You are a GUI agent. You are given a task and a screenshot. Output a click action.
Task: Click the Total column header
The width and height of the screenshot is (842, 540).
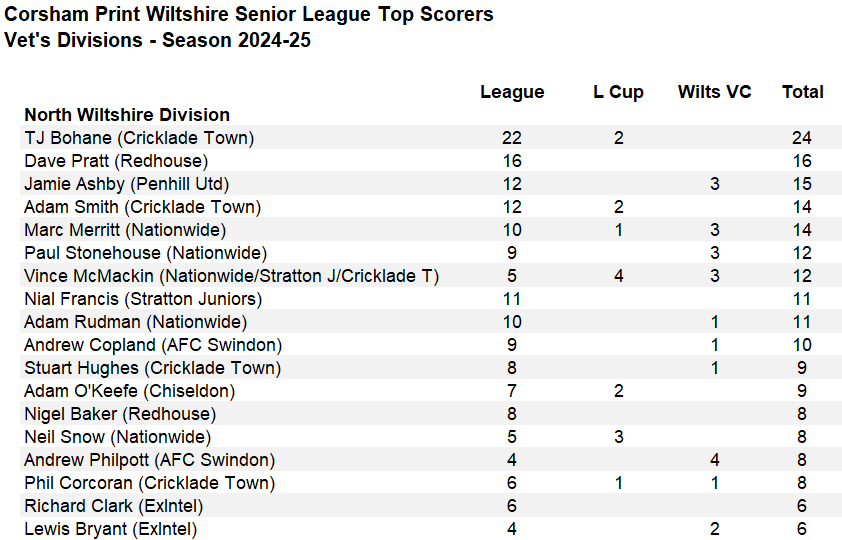pos(802,92)
